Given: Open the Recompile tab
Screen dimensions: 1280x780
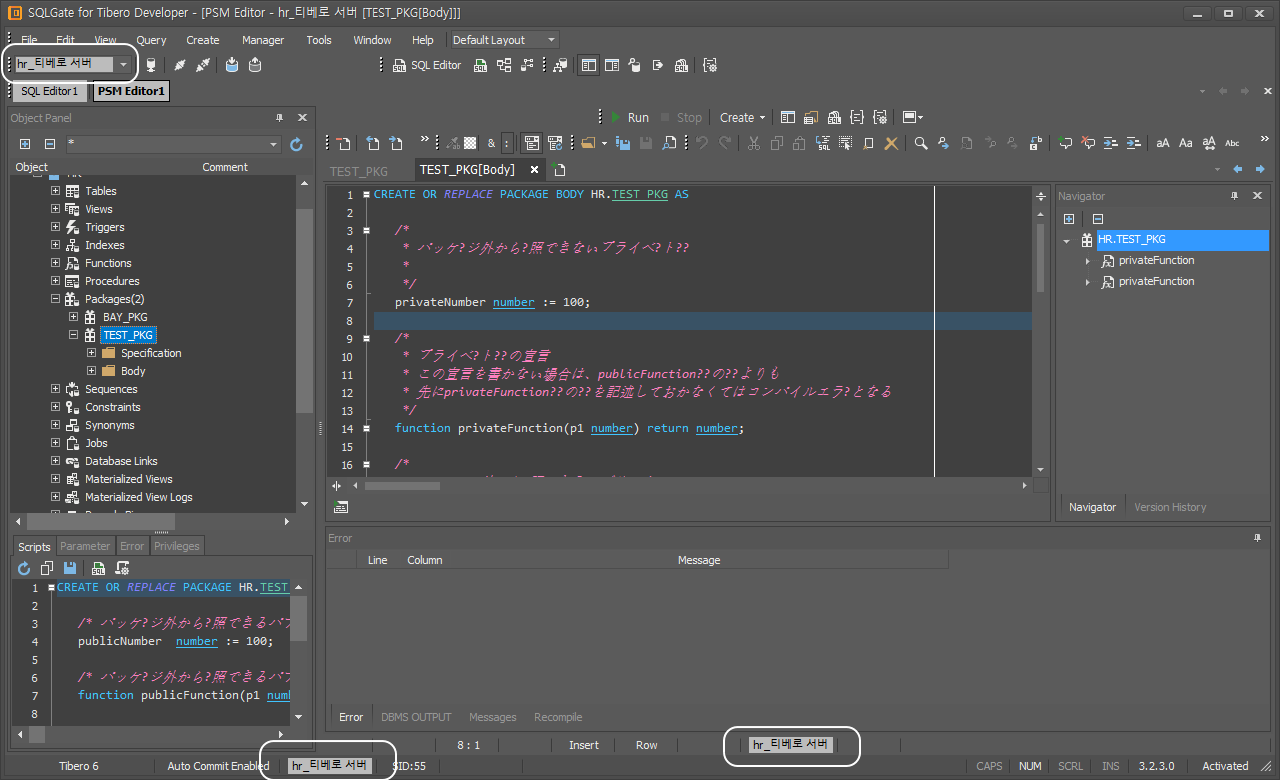Looking at the screenshot, I should pyautogui.click(x=558, y=717).
